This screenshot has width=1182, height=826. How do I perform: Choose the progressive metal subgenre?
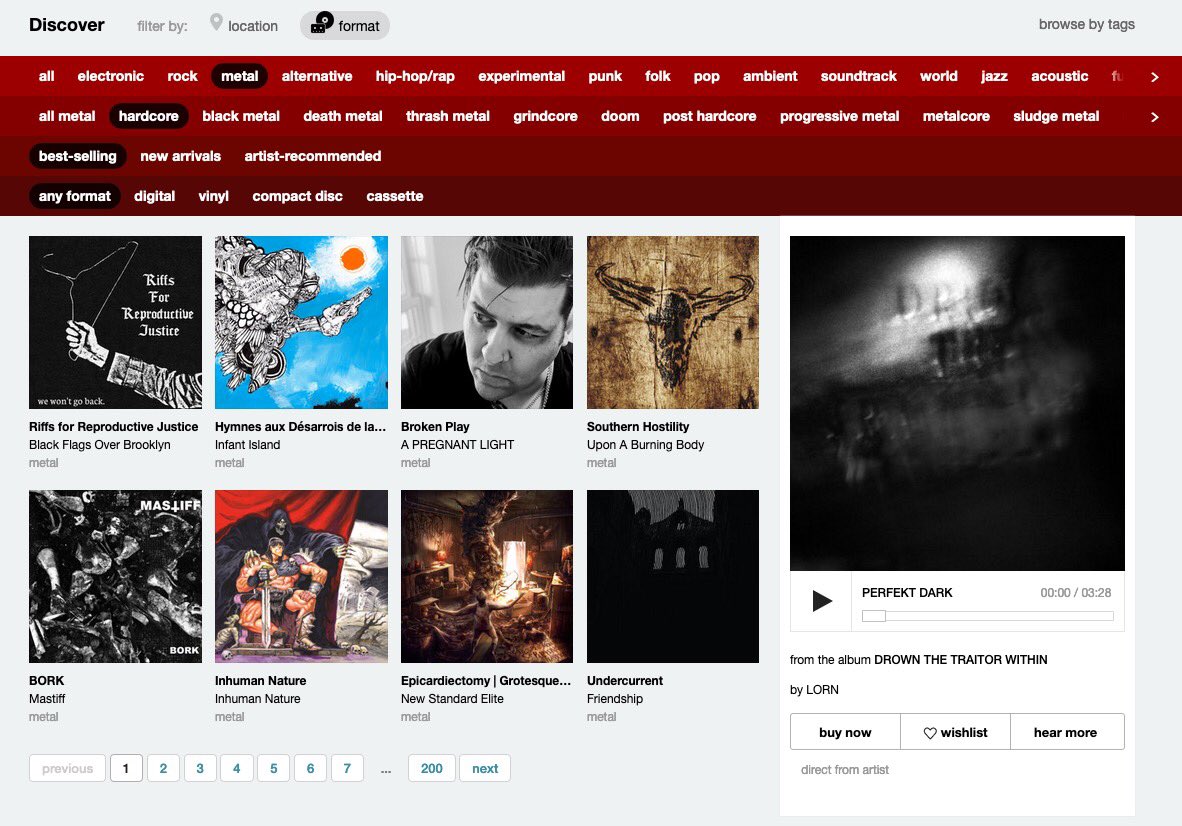pyautogui.click(x=840, y=116)
